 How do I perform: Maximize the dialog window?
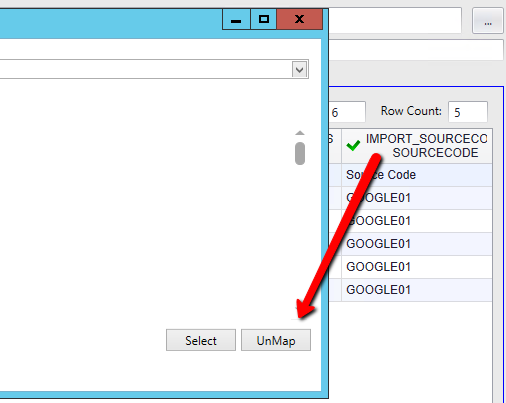coord(264,19)
